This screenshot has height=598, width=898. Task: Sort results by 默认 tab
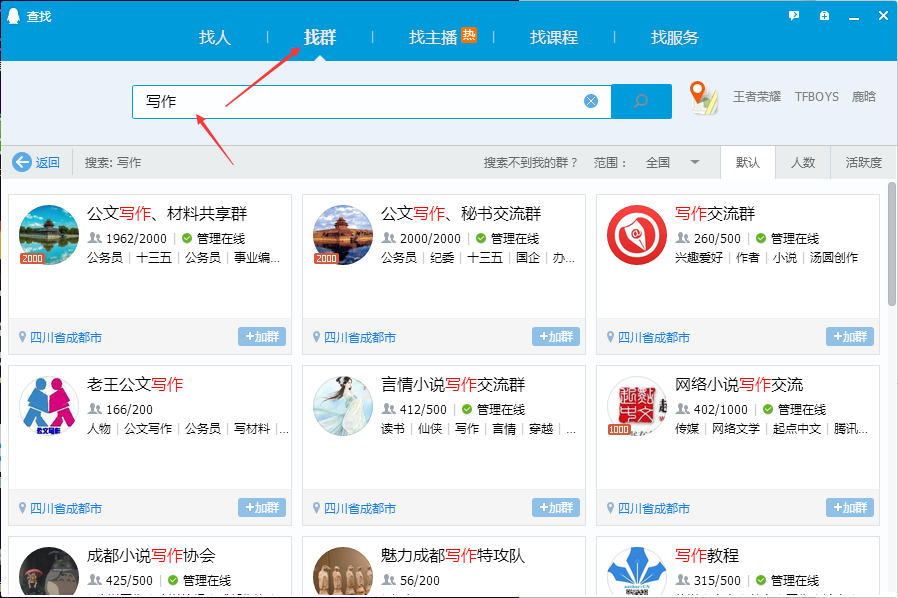[748, 163]
